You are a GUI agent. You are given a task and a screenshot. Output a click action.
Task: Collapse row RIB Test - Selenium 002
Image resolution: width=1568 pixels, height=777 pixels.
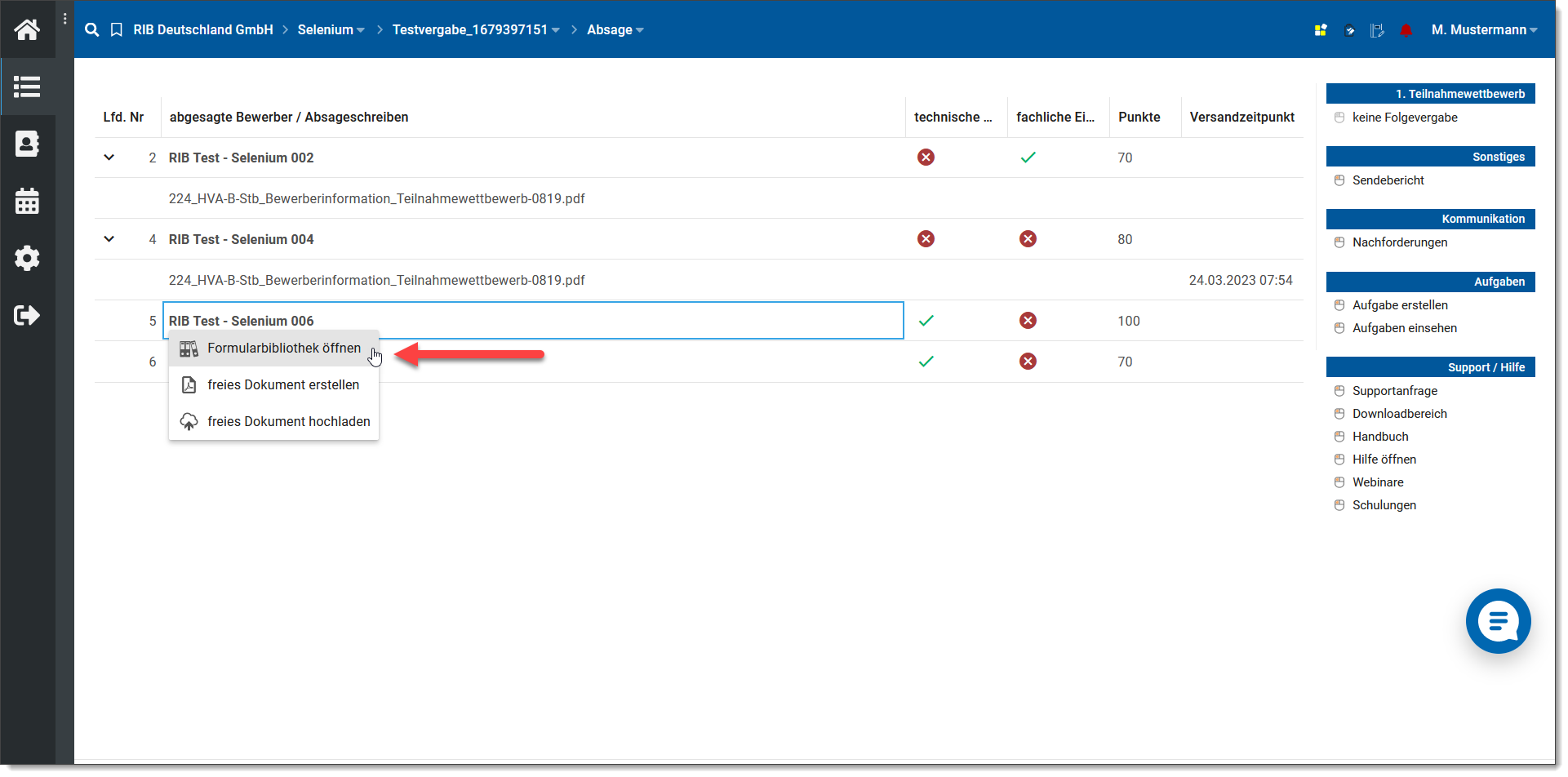click(109, 158)
